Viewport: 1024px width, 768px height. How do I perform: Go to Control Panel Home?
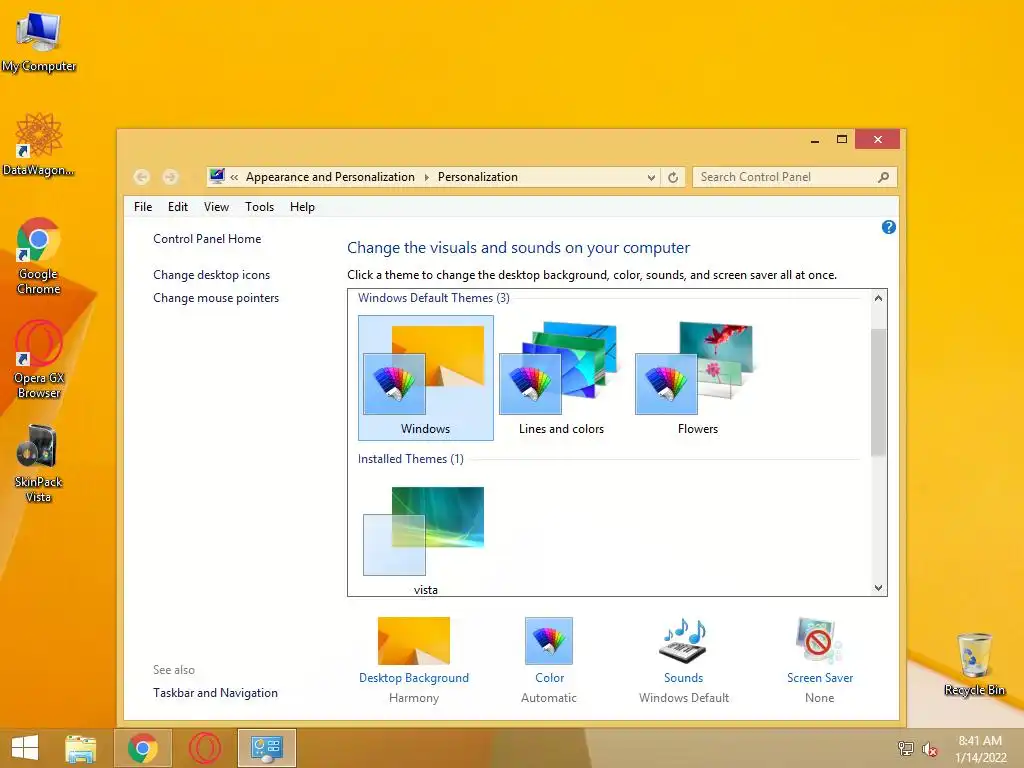(x=207, y=239)
